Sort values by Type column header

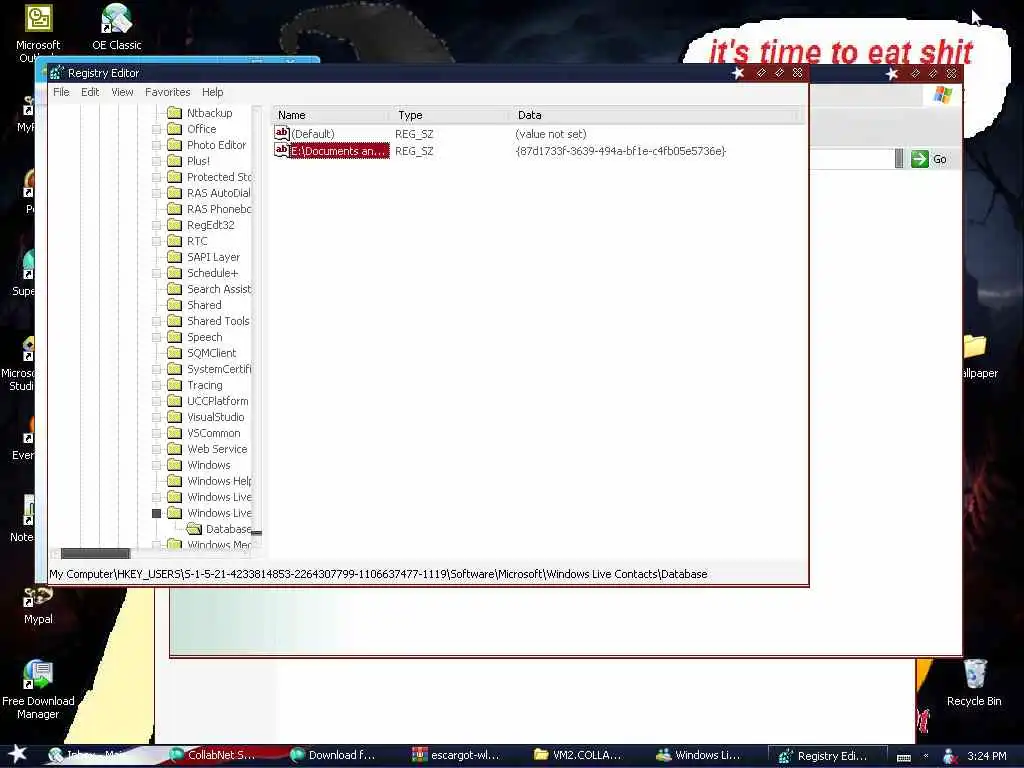pos(451,115)
